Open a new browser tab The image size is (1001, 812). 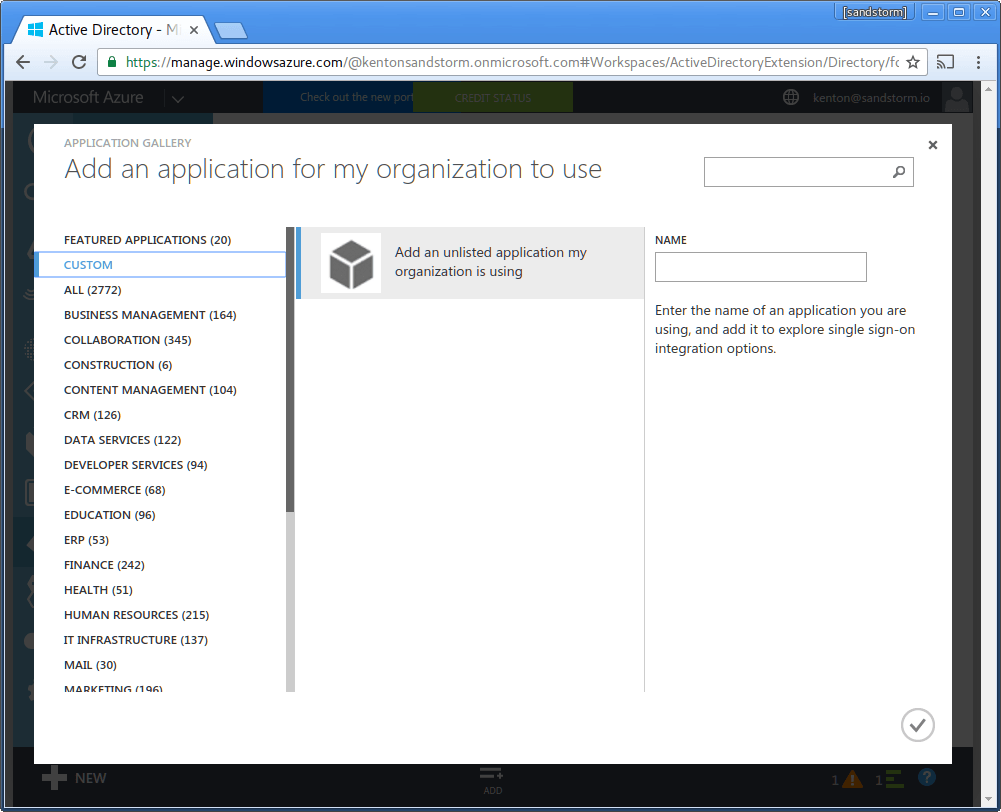[x=230, y=30]
